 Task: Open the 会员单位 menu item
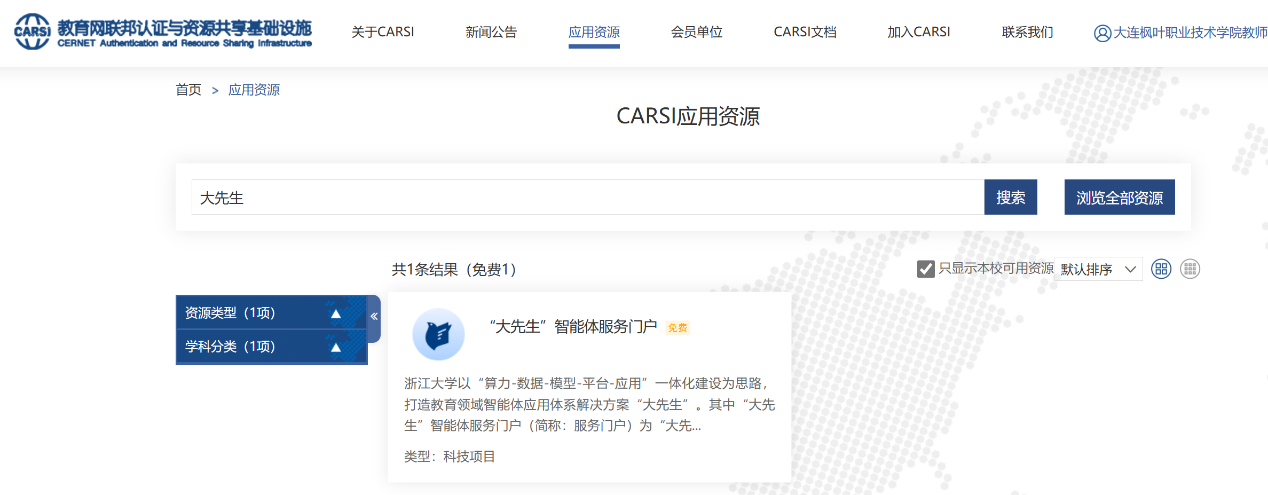(696, 32)
